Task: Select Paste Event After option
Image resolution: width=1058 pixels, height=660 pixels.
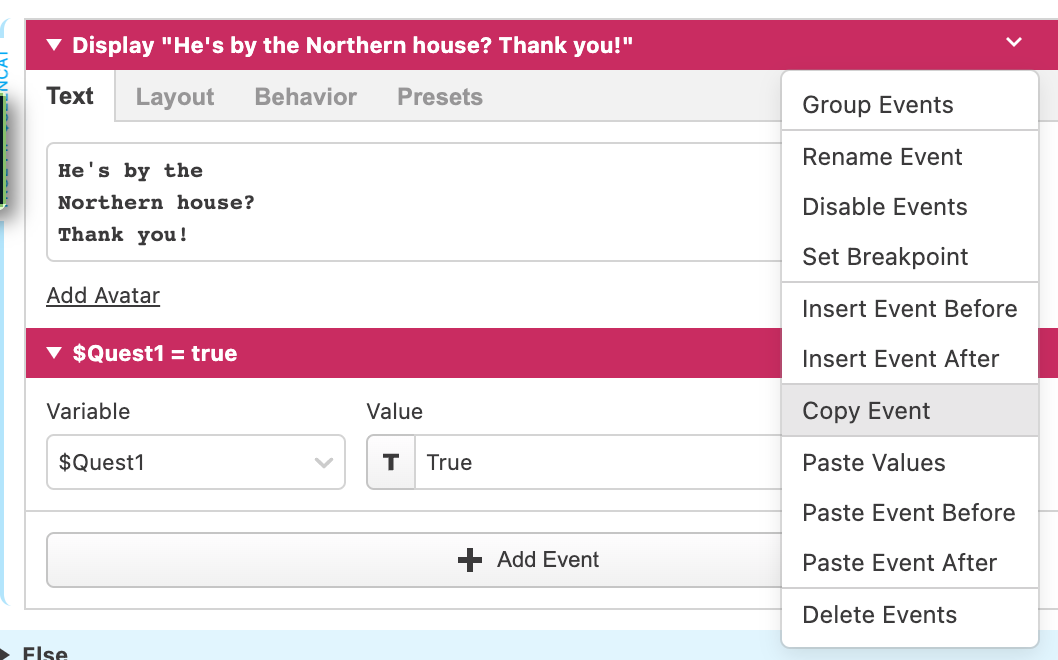Action: [x=899, y=563]
